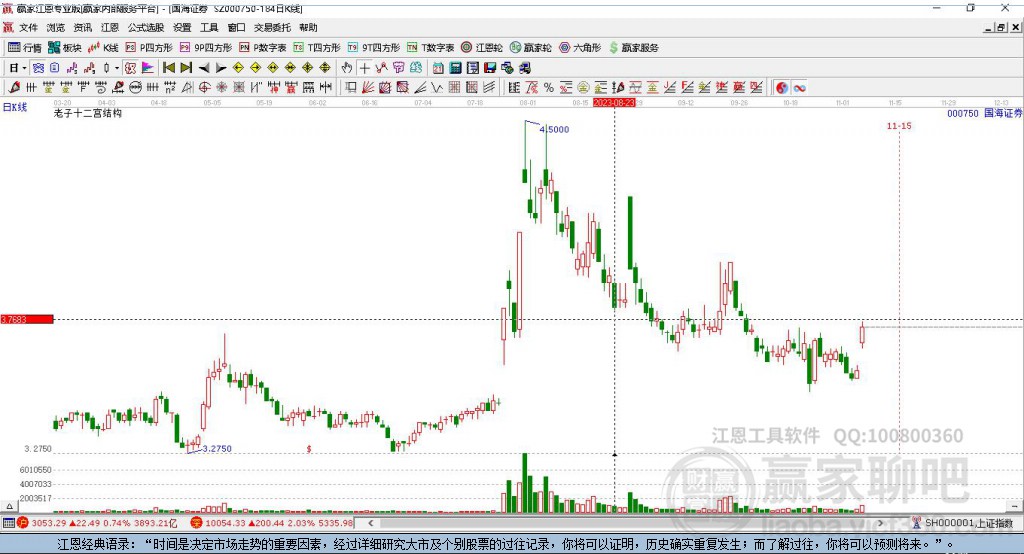Viewport: 1024px width, 554px height.
Task: Click the volume panel up-triangle expander
Action: tap(9, 506)
